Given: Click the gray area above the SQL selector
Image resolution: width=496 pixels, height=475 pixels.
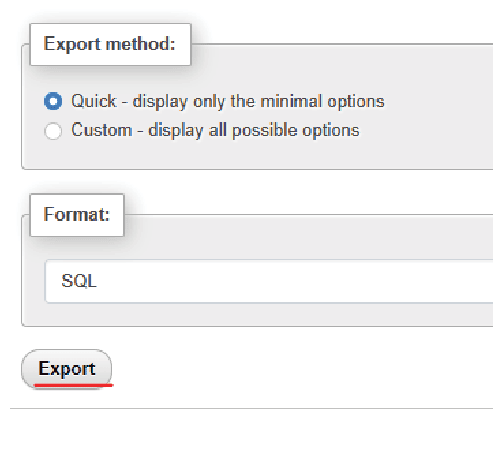Looking at the screenshot, I should coord(300,238).
